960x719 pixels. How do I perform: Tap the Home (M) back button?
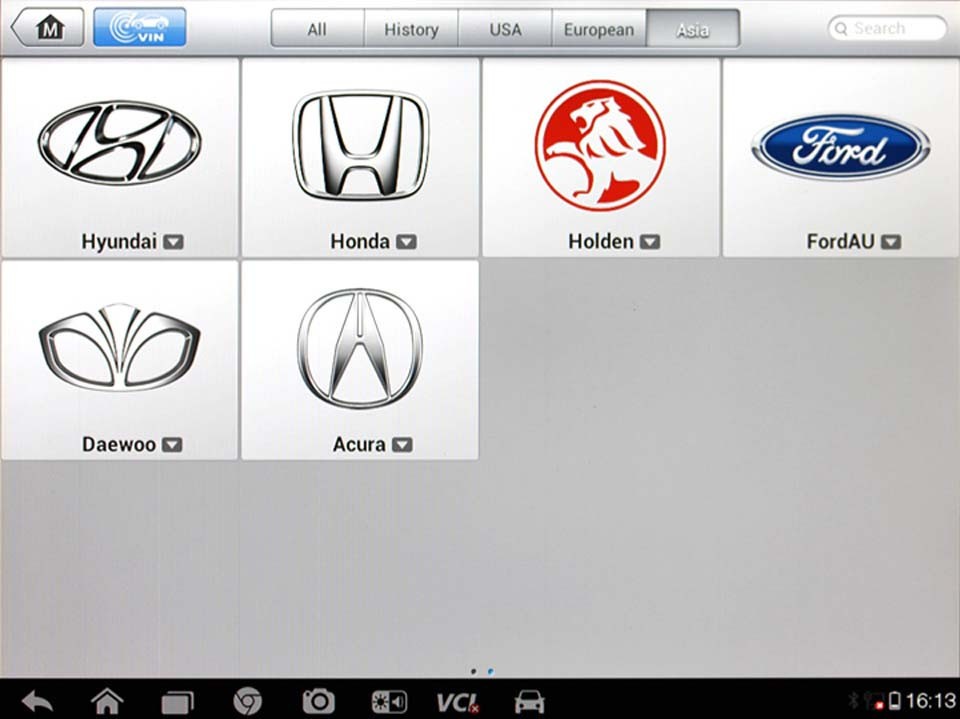46,28
